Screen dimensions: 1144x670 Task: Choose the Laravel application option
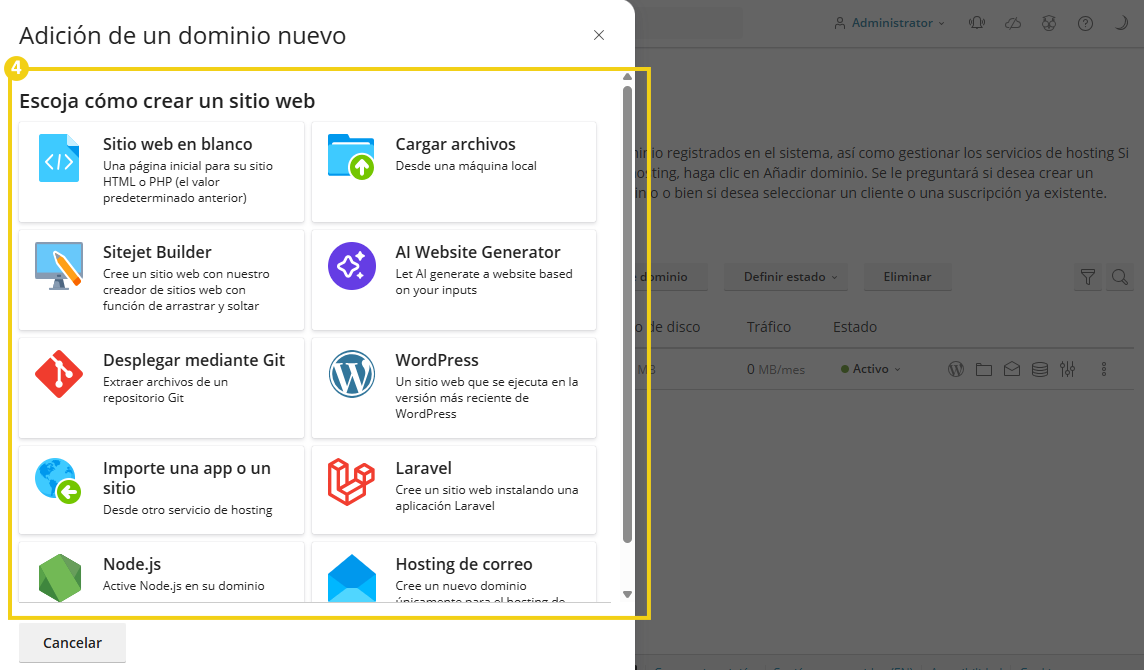pyautogui.click(x=453, y=489)
